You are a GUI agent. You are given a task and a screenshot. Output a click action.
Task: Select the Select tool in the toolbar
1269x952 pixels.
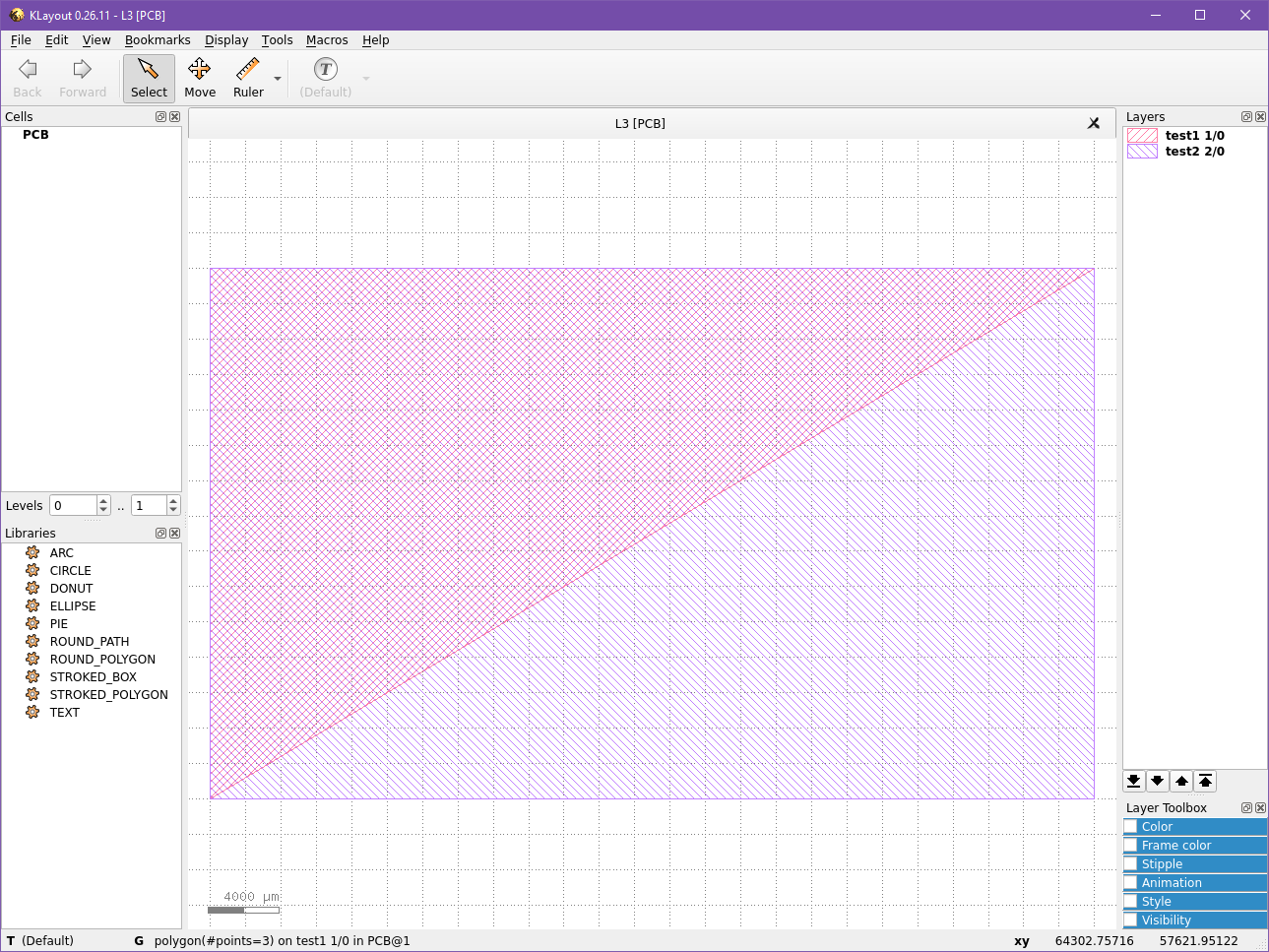pos(149,78)
